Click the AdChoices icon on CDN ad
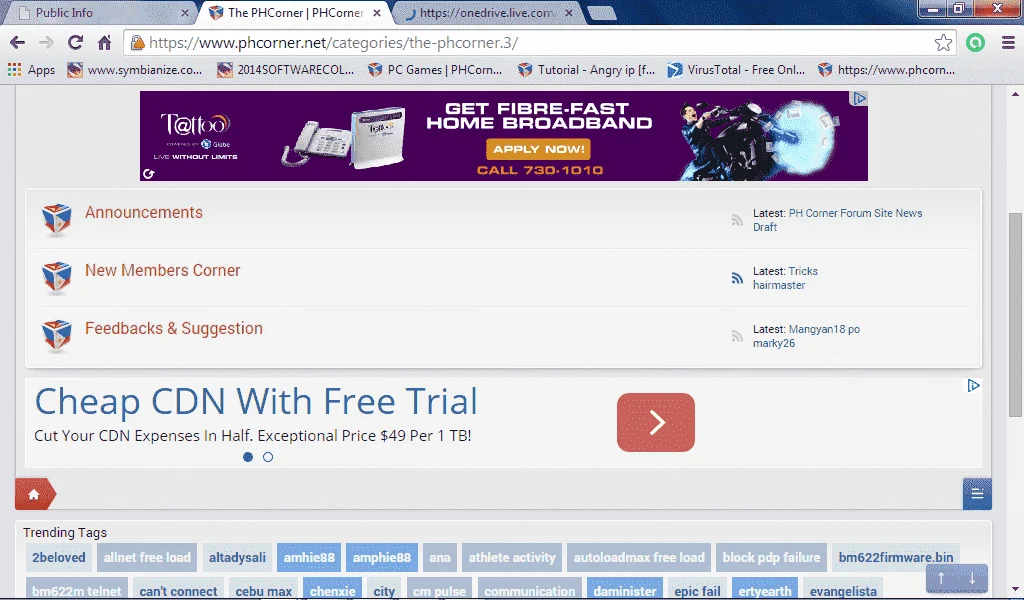This screenshot has width=1024, height=600. click(x=973, y=386)
